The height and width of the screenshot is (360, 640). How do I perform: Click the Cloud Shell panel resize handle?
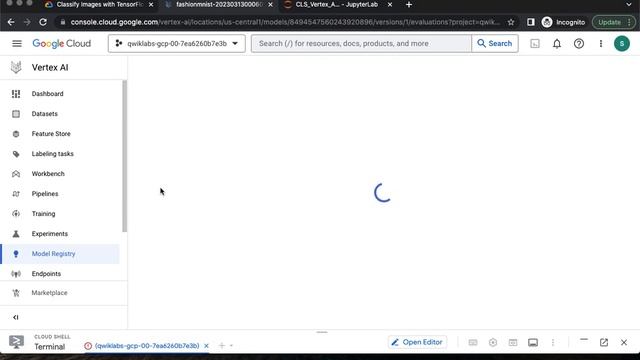(322, 332)
